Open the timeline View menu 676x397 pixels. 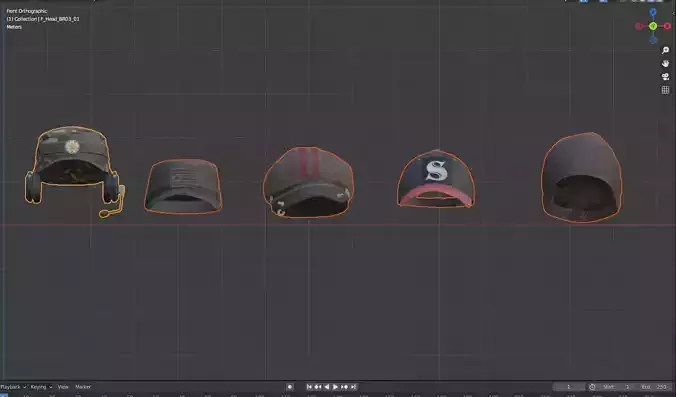(63, 387)
